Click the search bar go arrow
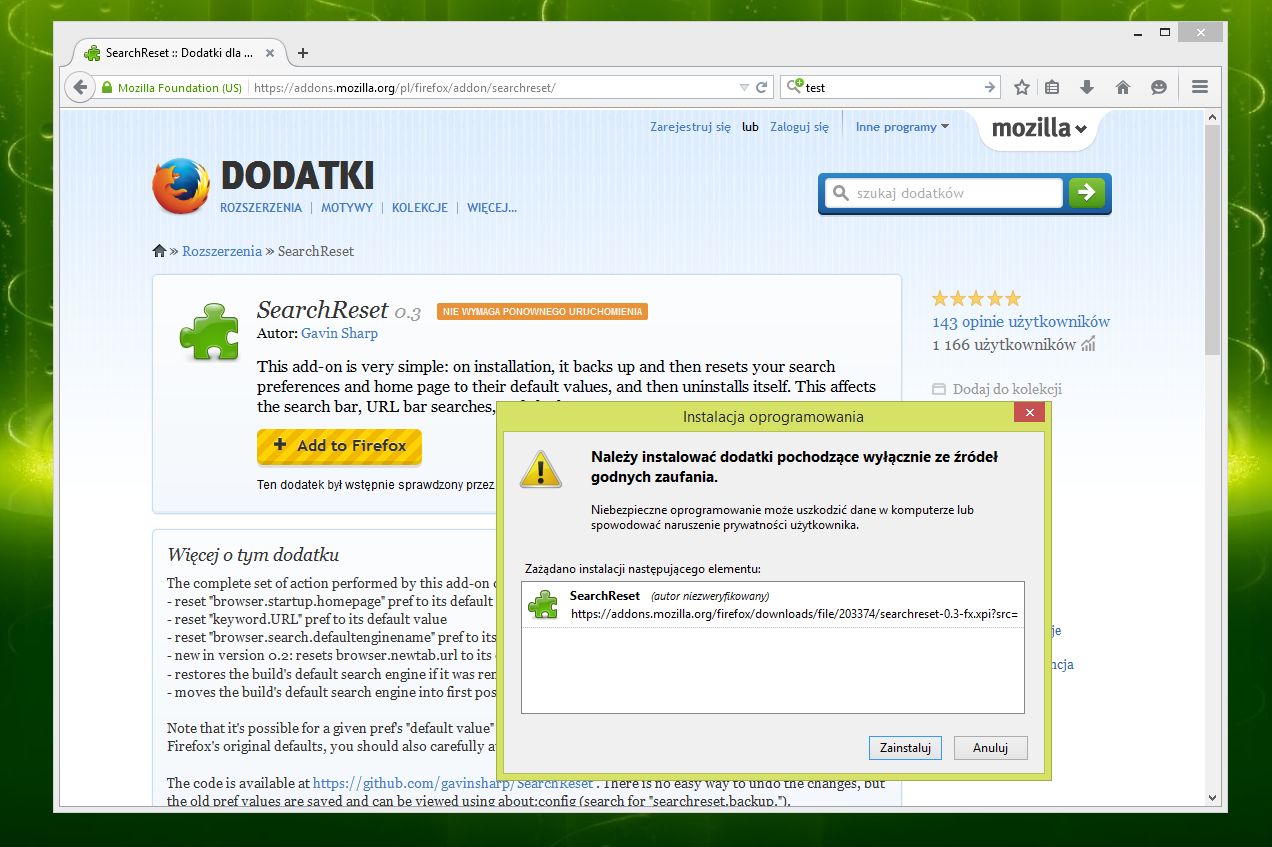Viewport: 1272px width, 847px height. tap(990, 88)
